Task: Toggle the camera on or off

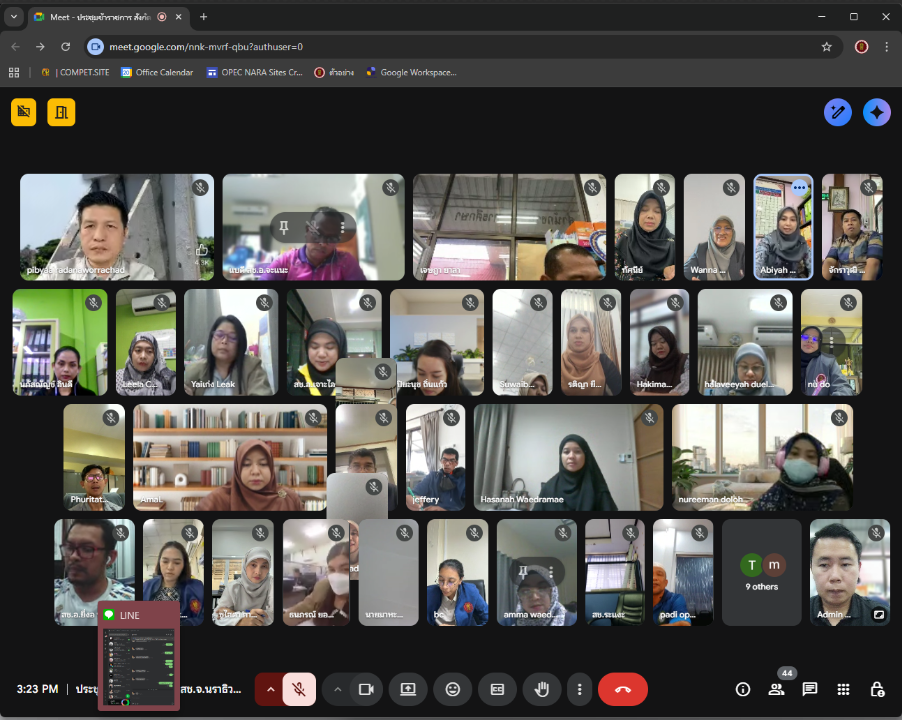Action: click(366, 689)
